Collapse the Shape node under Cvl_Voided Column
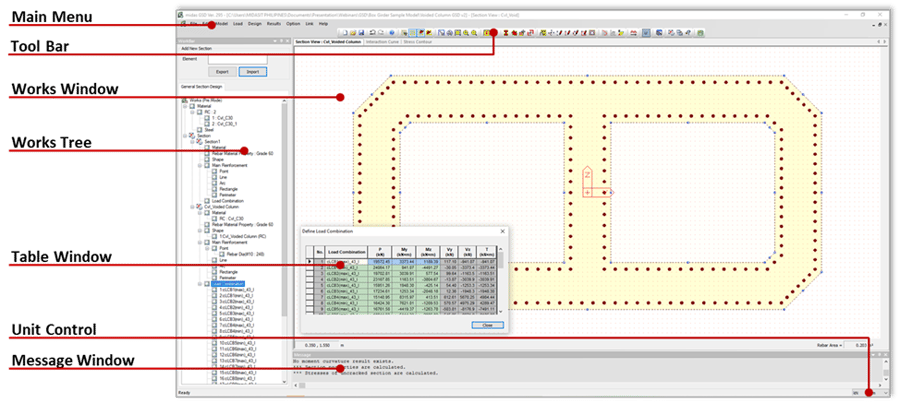900x403 pixels. 200,230
